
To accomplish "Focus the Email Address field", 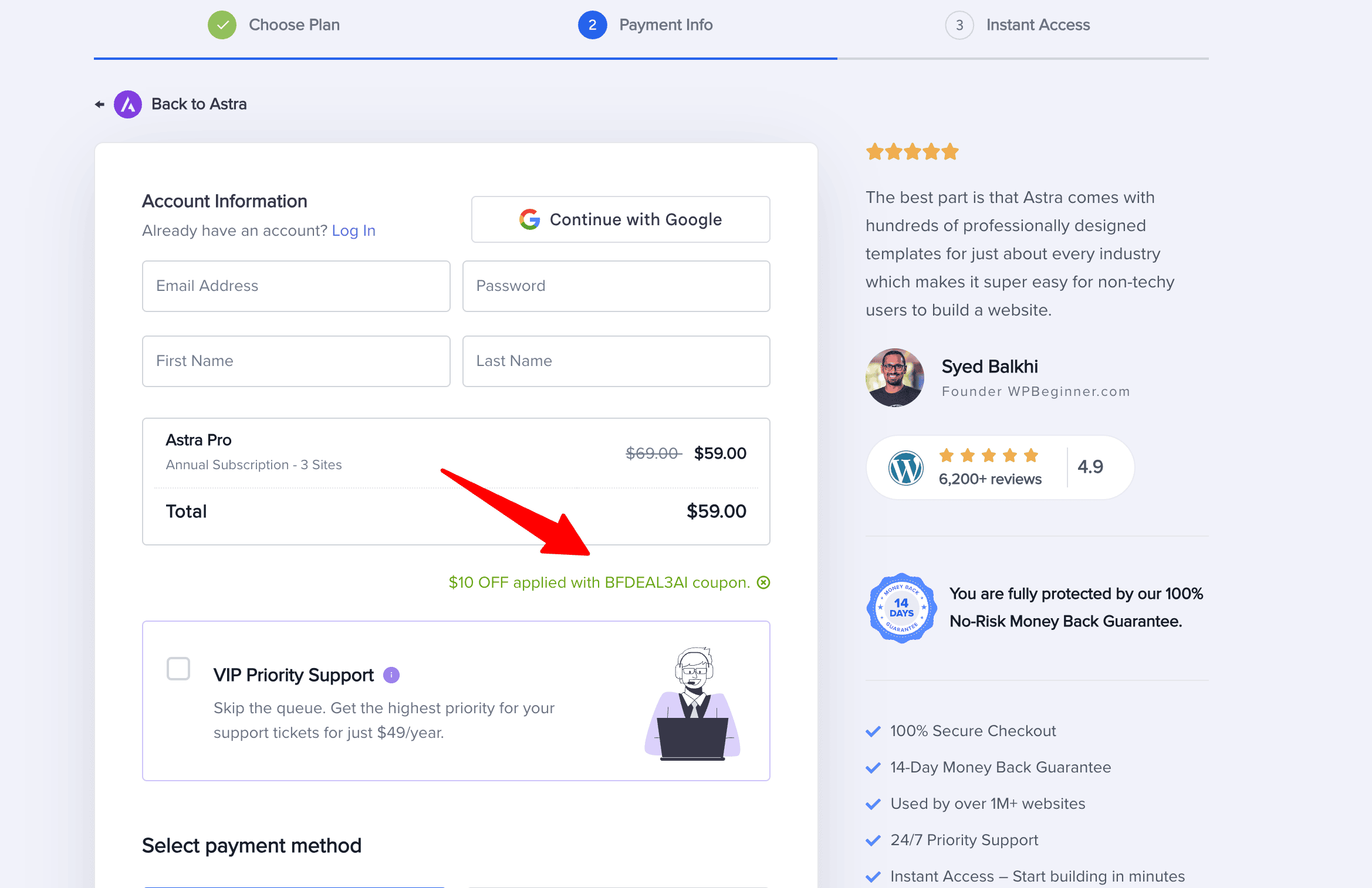I will point(296,286).
